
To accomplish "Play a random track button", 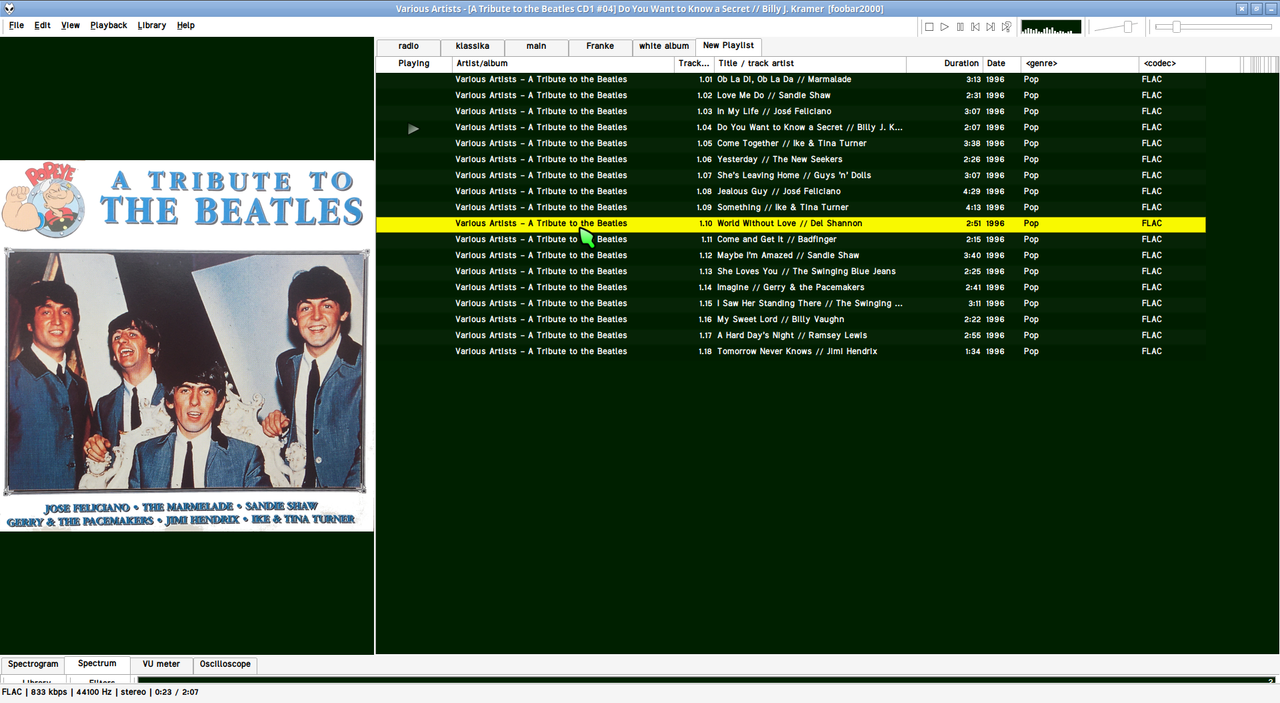I will 1006,27.
